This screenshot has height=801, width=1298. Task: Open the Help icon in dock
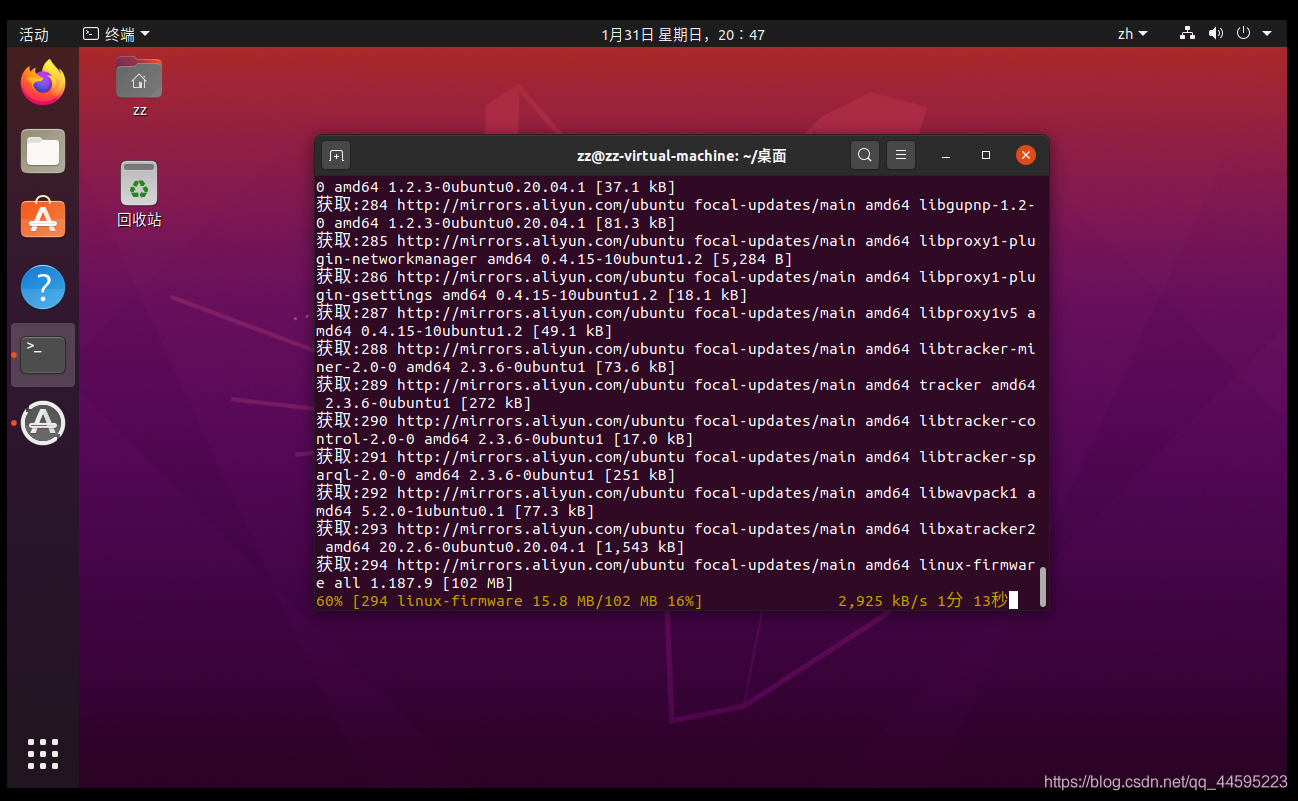click(43, 287)
